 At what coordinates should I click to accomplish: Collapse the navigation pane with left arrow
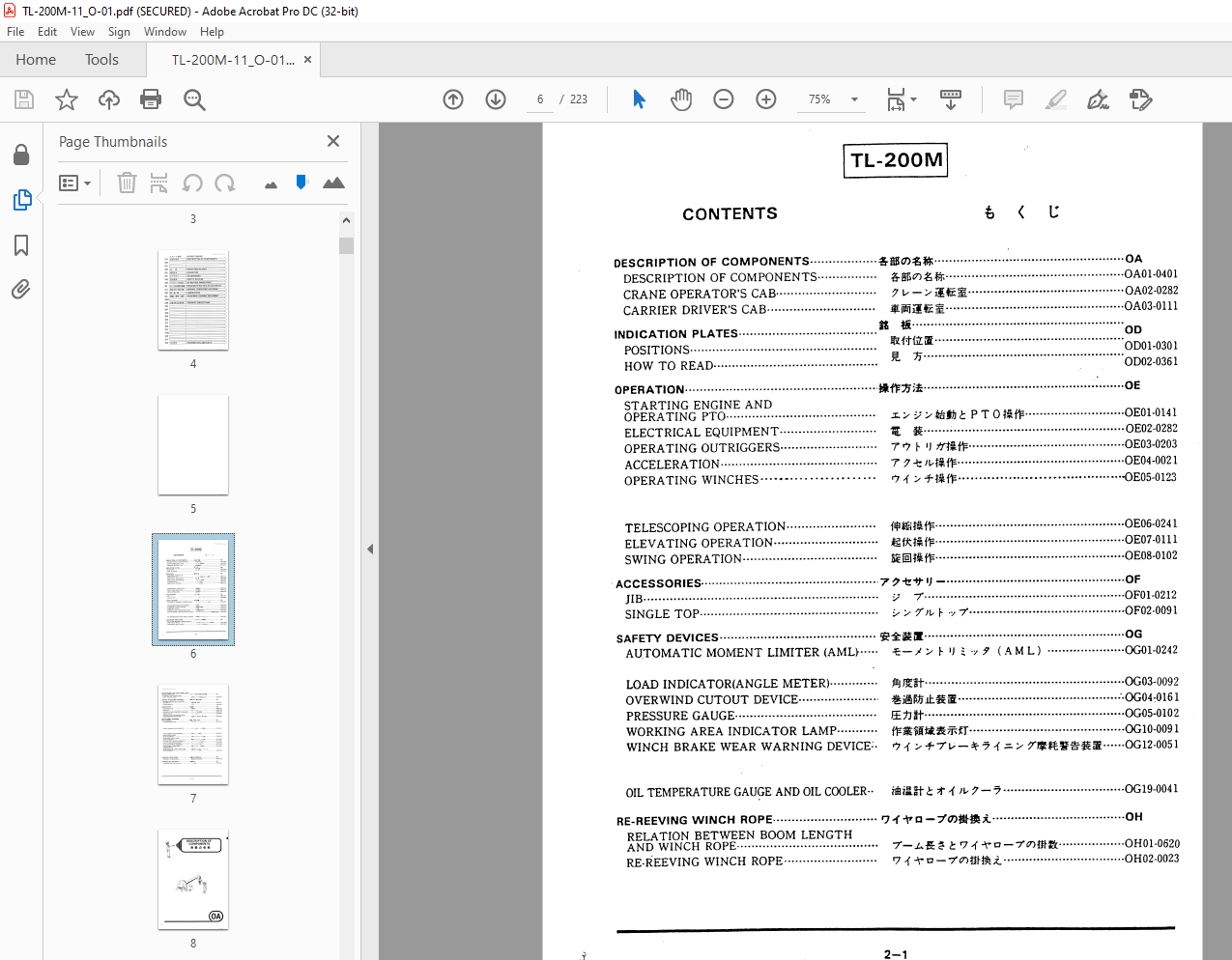click(x=369, y=549)
